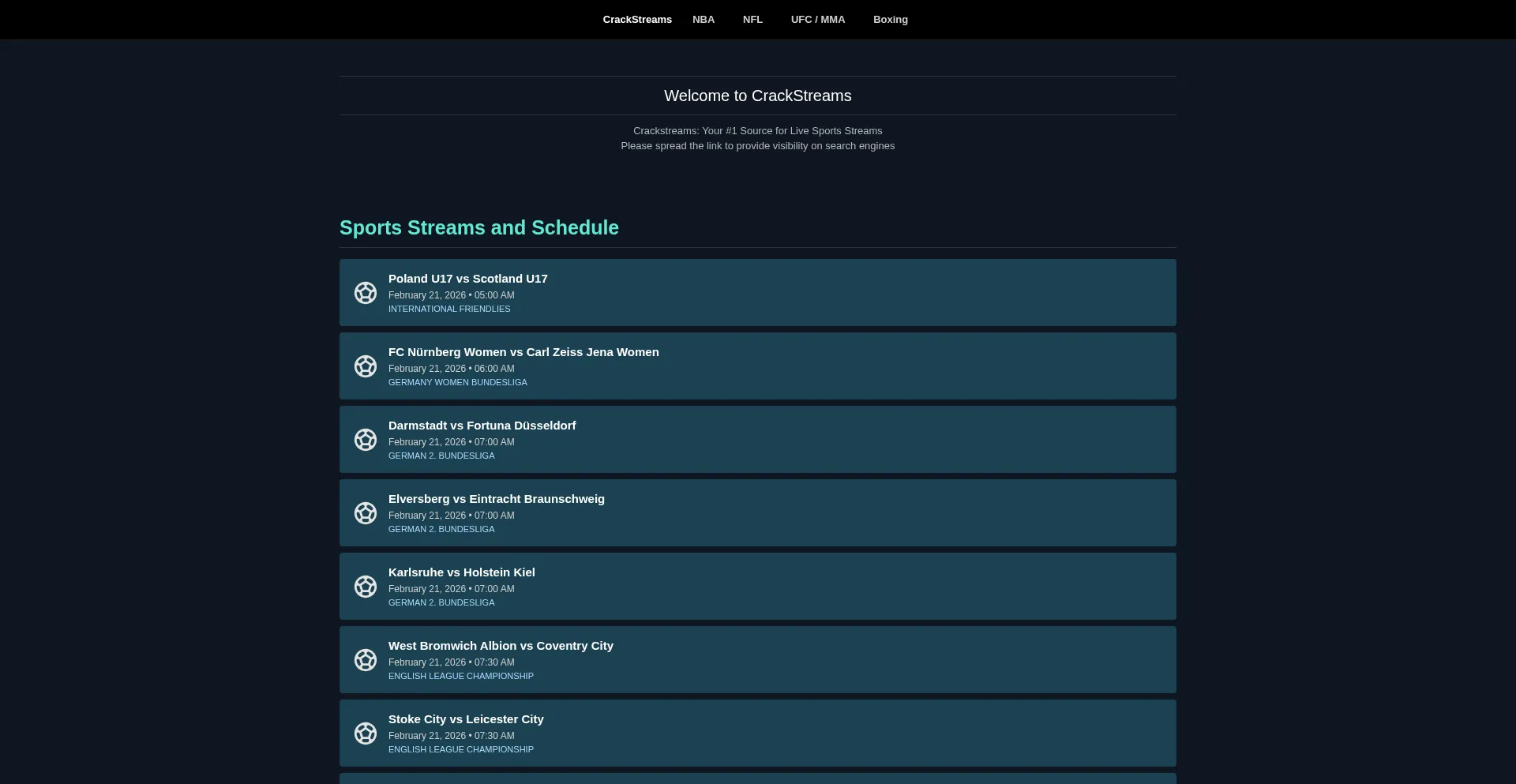Click ENGLISH LEAGUE CHAMPIONSHIP label under Stoke City match
Viewport: 1516px width, 784px height.
tap(461, 749)
